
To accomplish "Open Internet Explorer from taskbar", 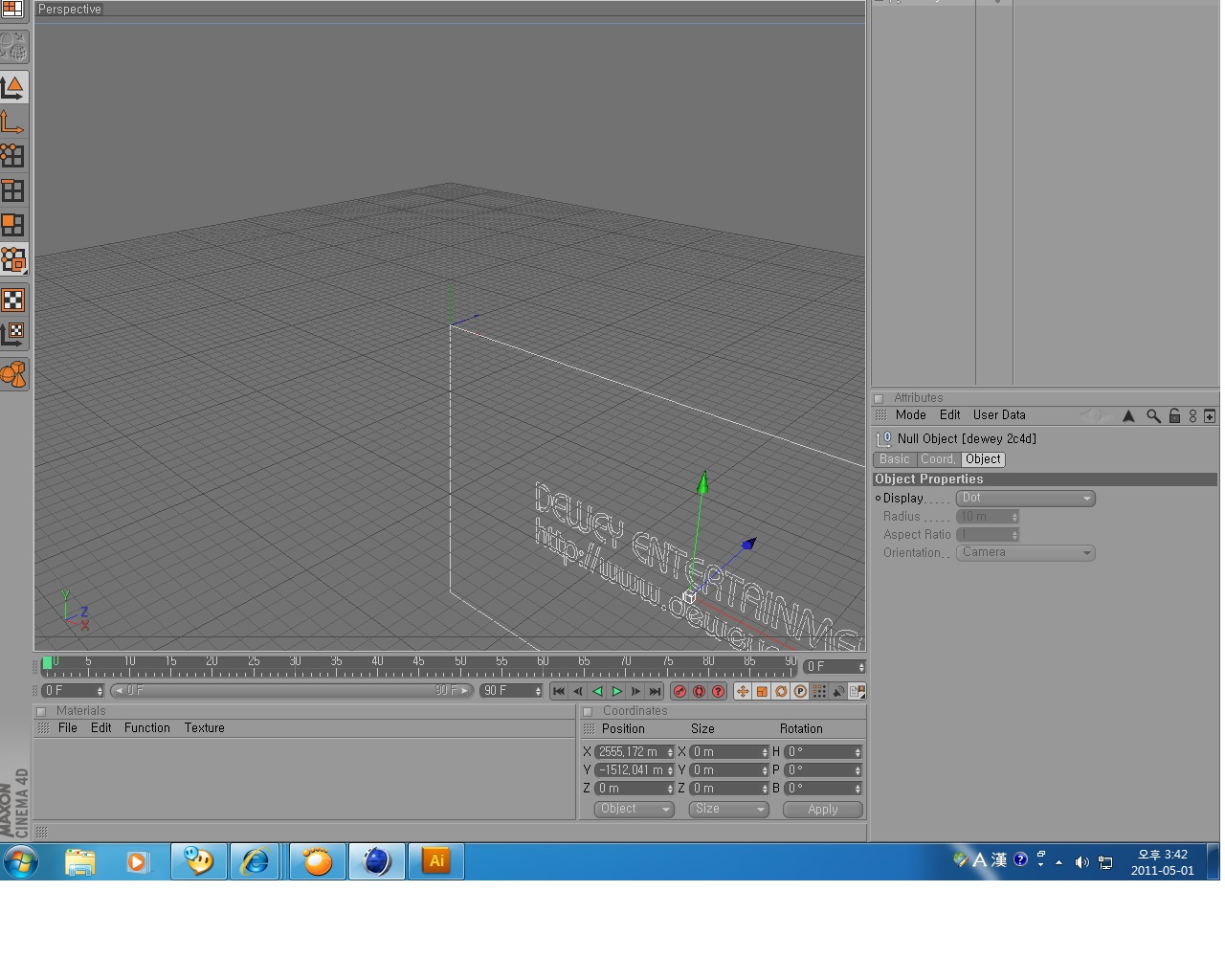I will [256, 861].
